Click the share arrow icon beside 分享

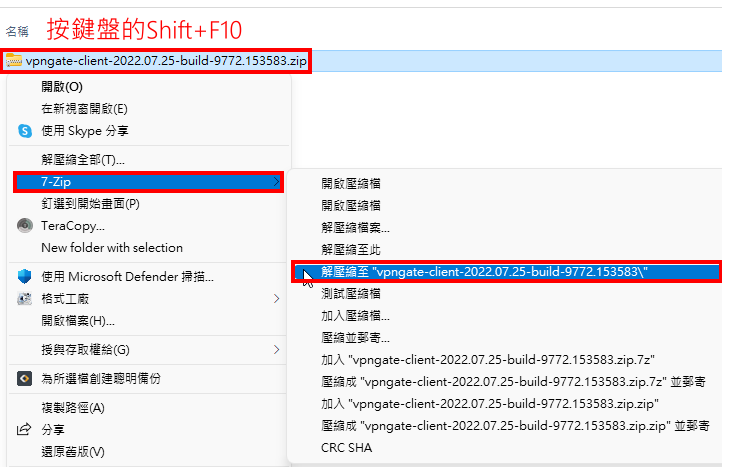click(x=24, y=429)
